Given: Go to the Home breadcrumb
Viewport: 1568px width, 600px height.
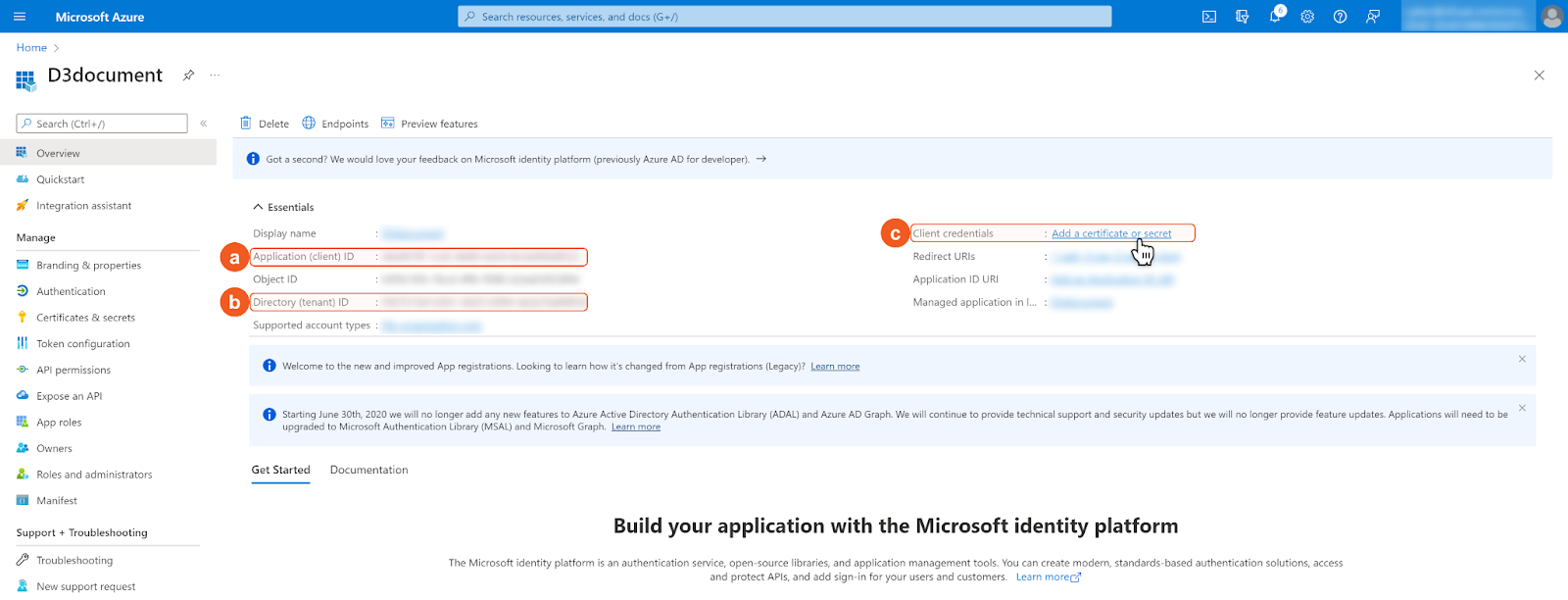Looking at the screenshot, I should point(31,47).
